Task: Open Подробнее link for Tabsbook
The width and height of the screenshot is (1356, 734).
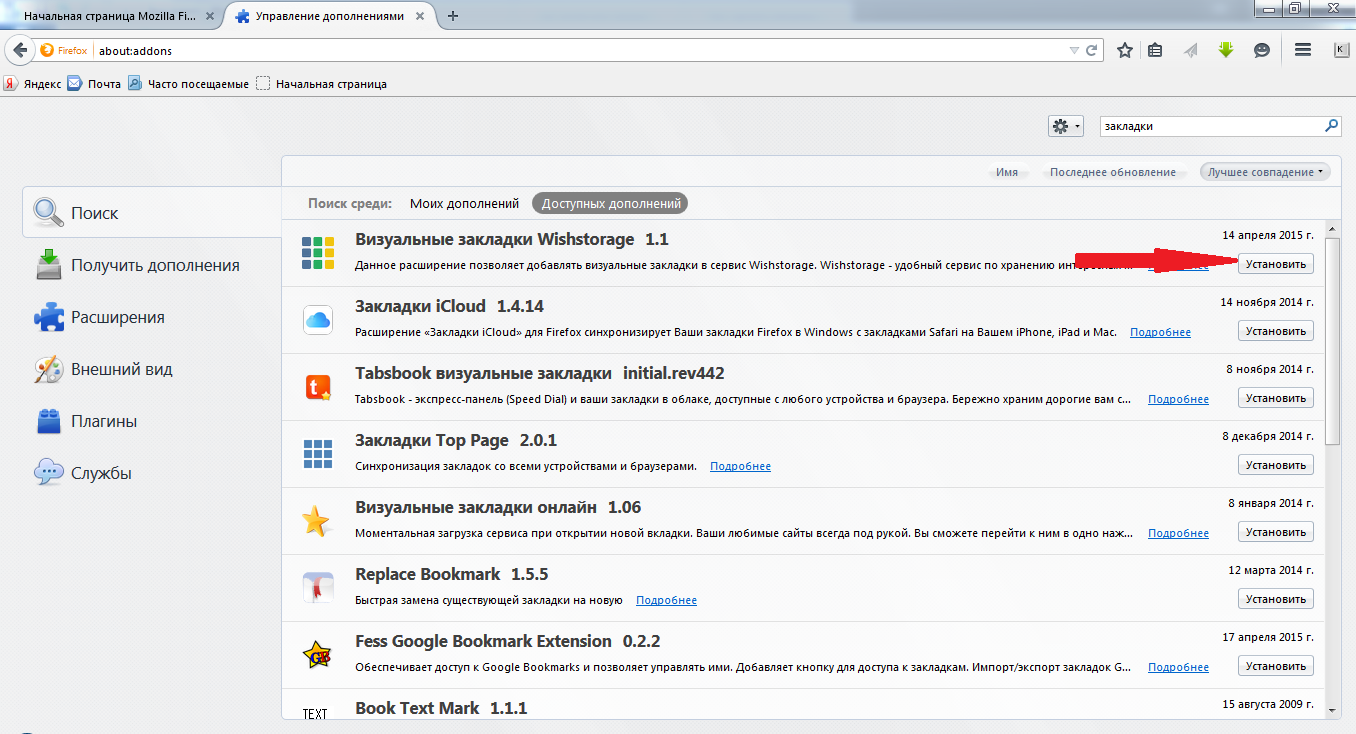Action: pos(1178,399)
